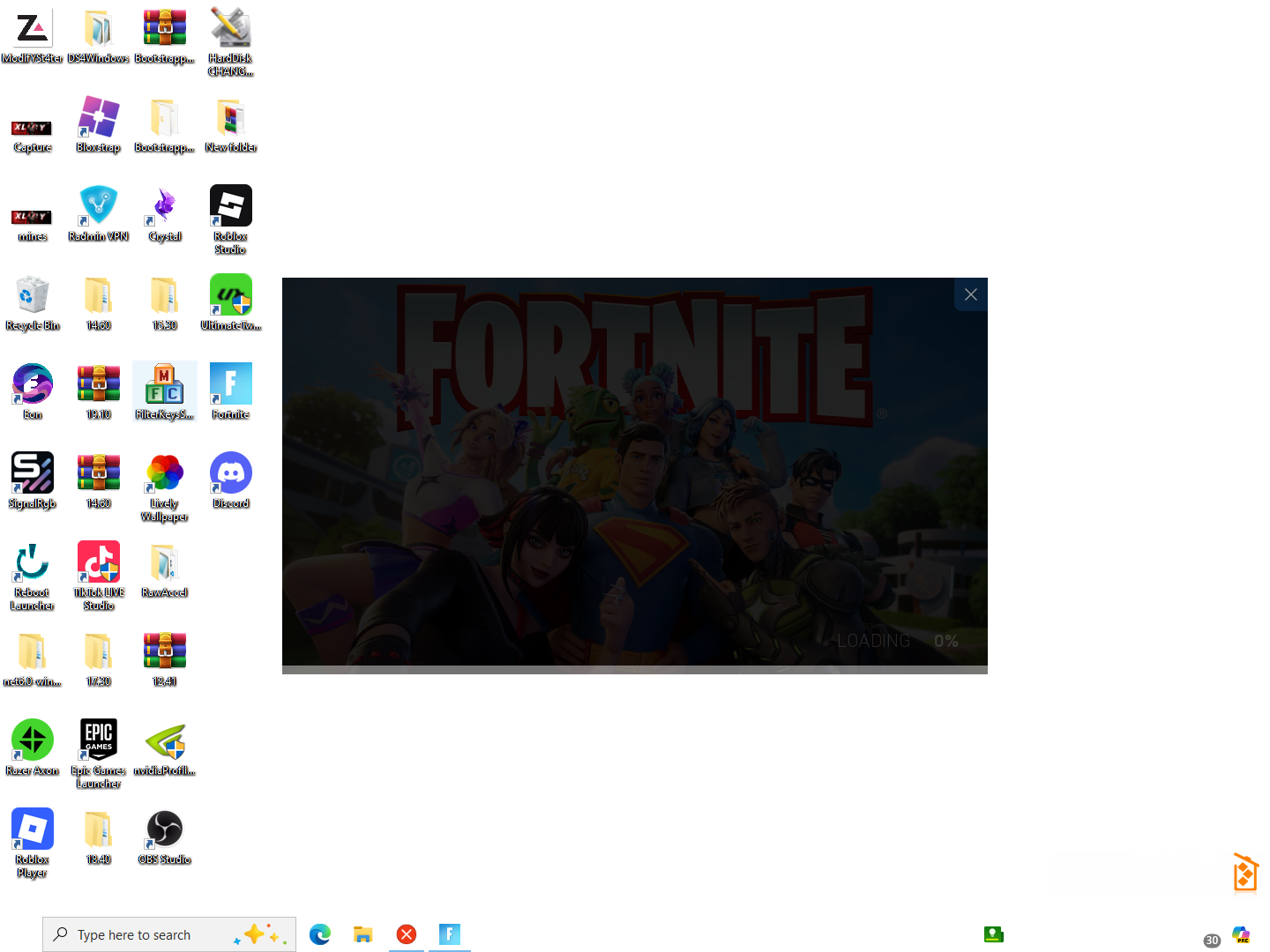Click the sparkle search highlights icon

[x=260, y=934]
